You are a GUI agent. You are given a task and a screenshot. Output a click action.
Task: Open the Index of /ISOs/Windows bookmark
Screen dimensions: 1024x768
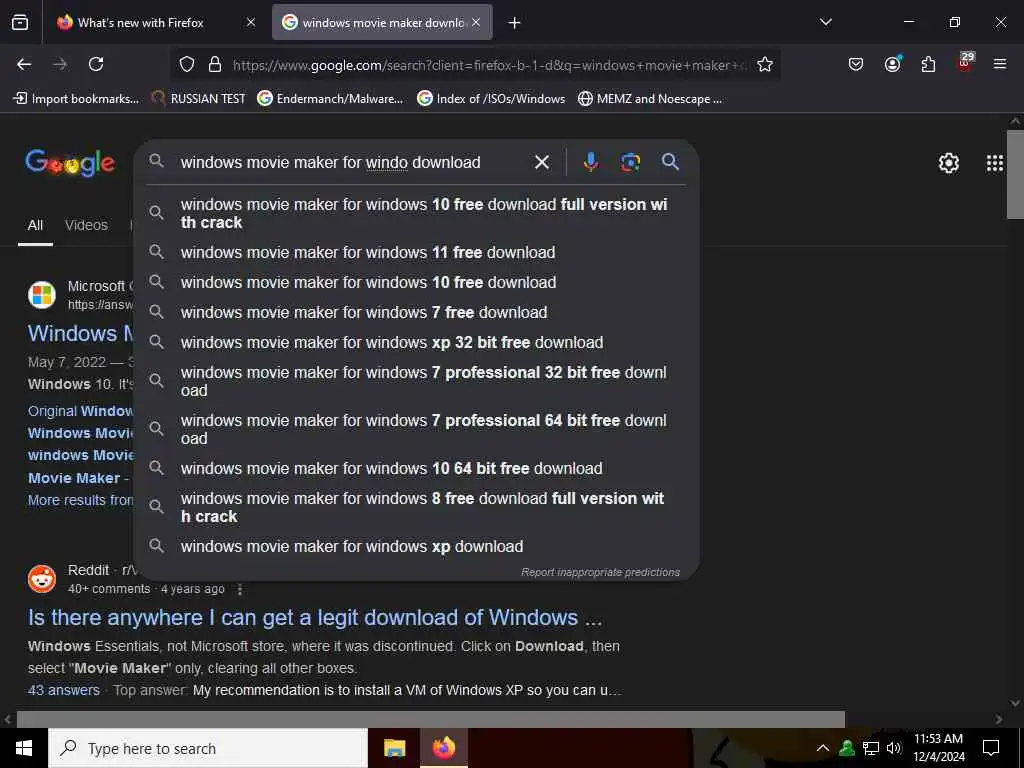coord(491,99)
